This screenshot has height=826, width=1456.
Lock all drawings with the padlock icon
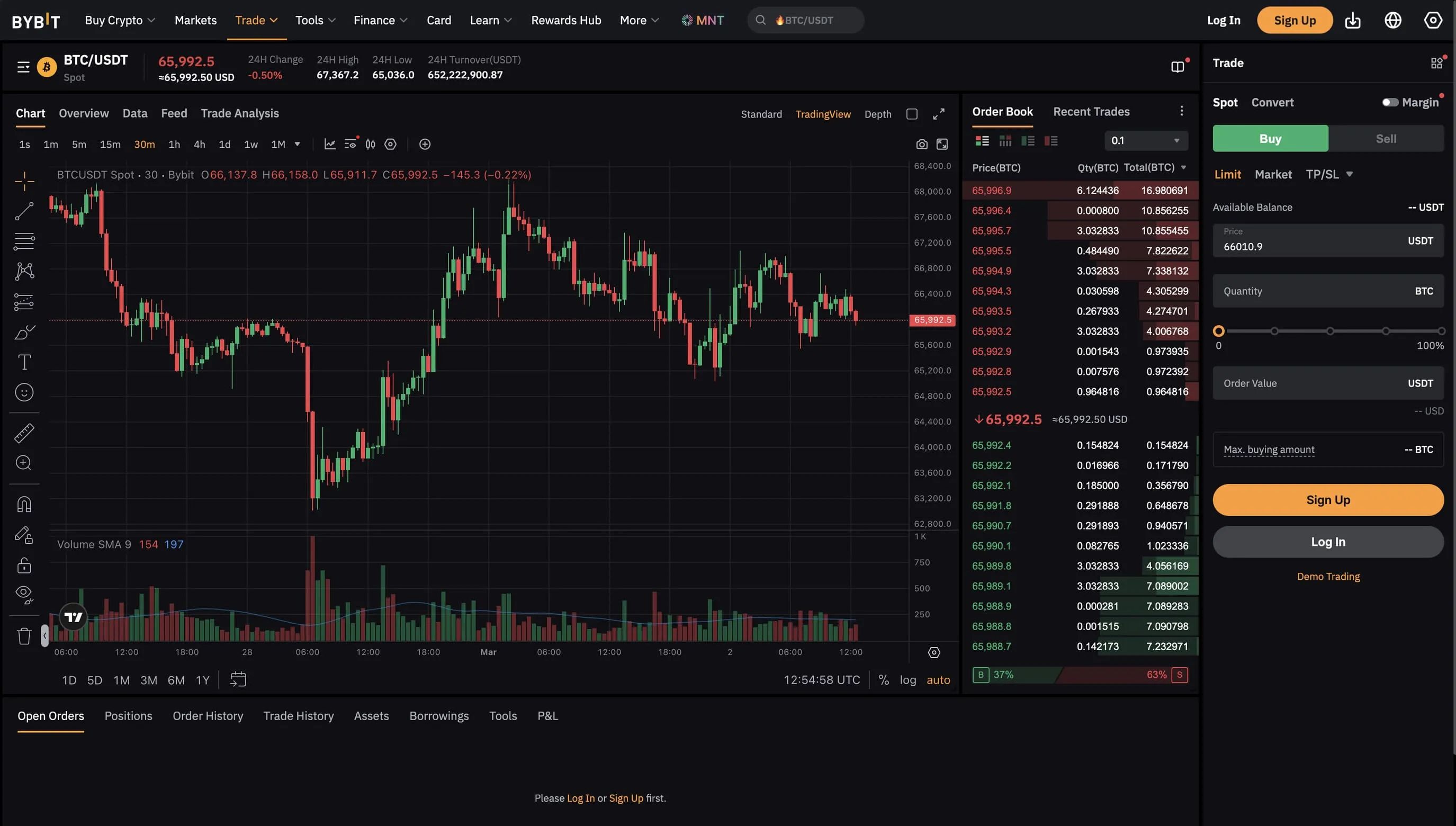[x=24, y=564]
